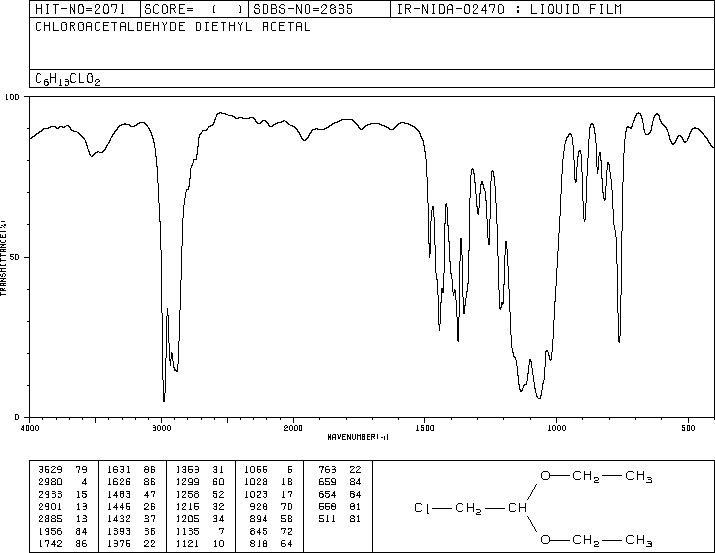Select the WAVENUMBER axis title below the plot
Image resolution: width=715 pixels, height=553 pixels.
tap(358, 437)
